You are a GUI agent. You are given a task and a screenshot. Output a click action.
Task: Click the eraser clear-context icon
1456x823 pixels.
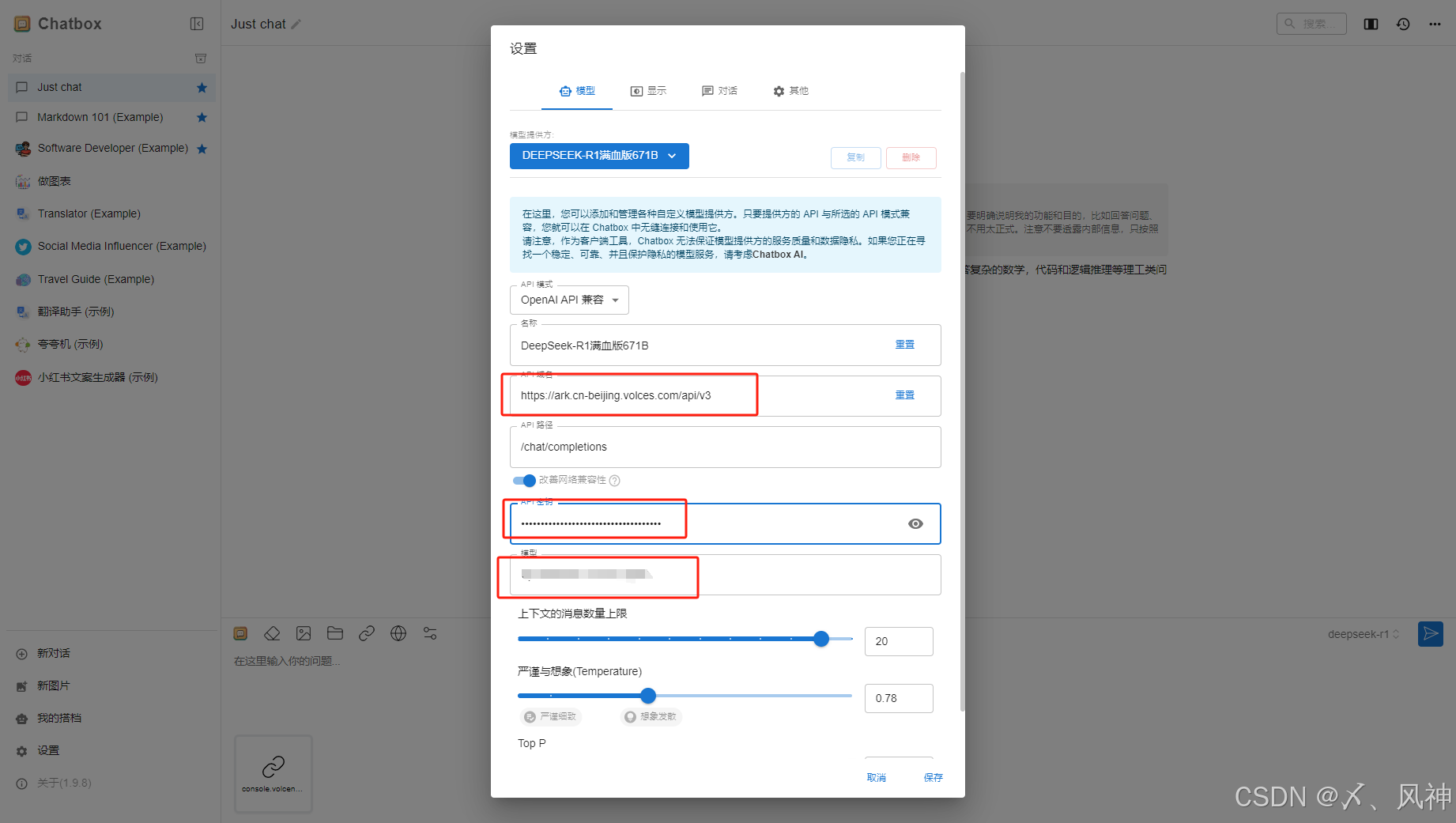coord(272,633)
